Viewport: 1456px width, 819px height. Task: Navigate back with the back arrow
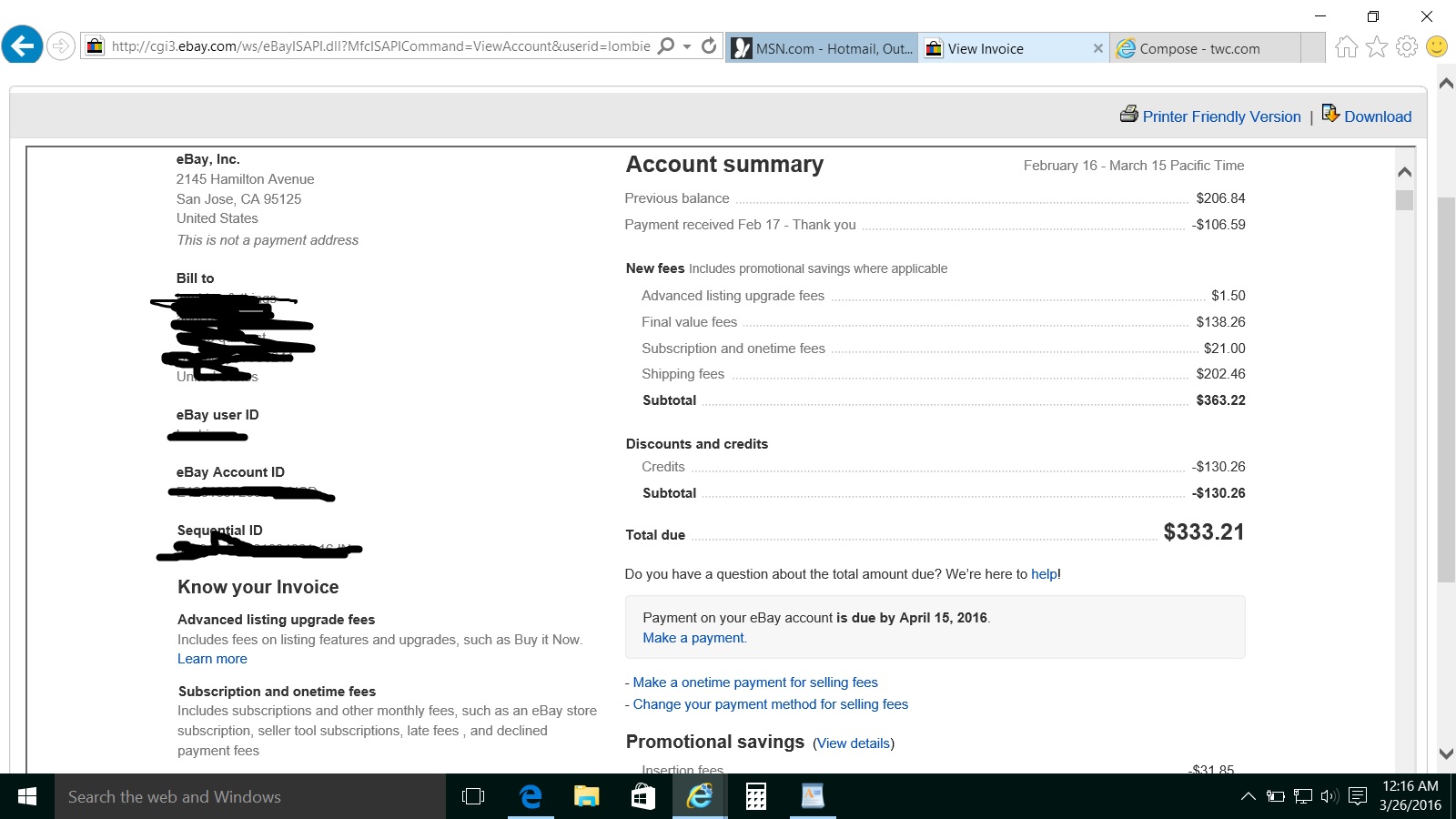tap(22, 45)
